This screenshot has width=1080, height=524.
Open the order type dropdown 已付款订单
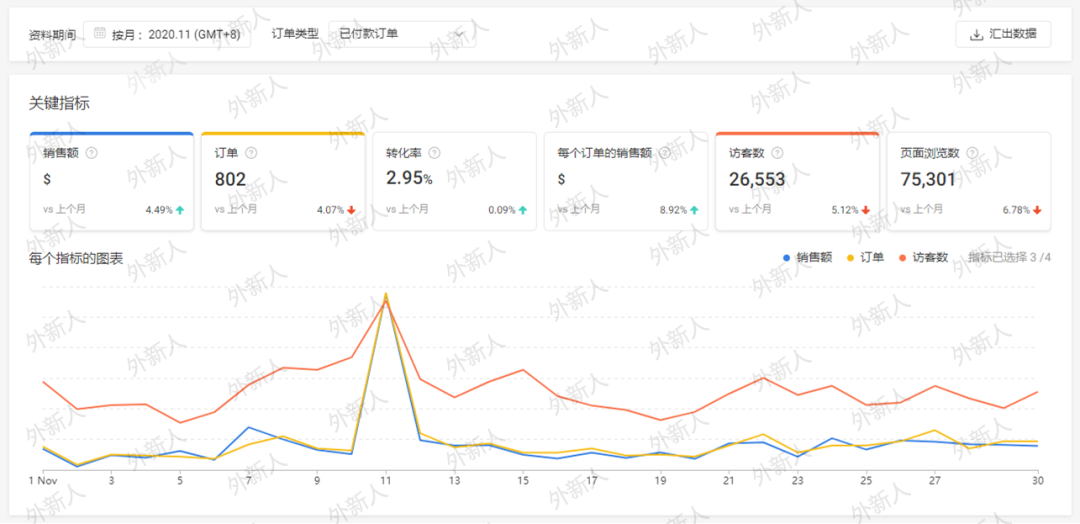tap(402, 34)
